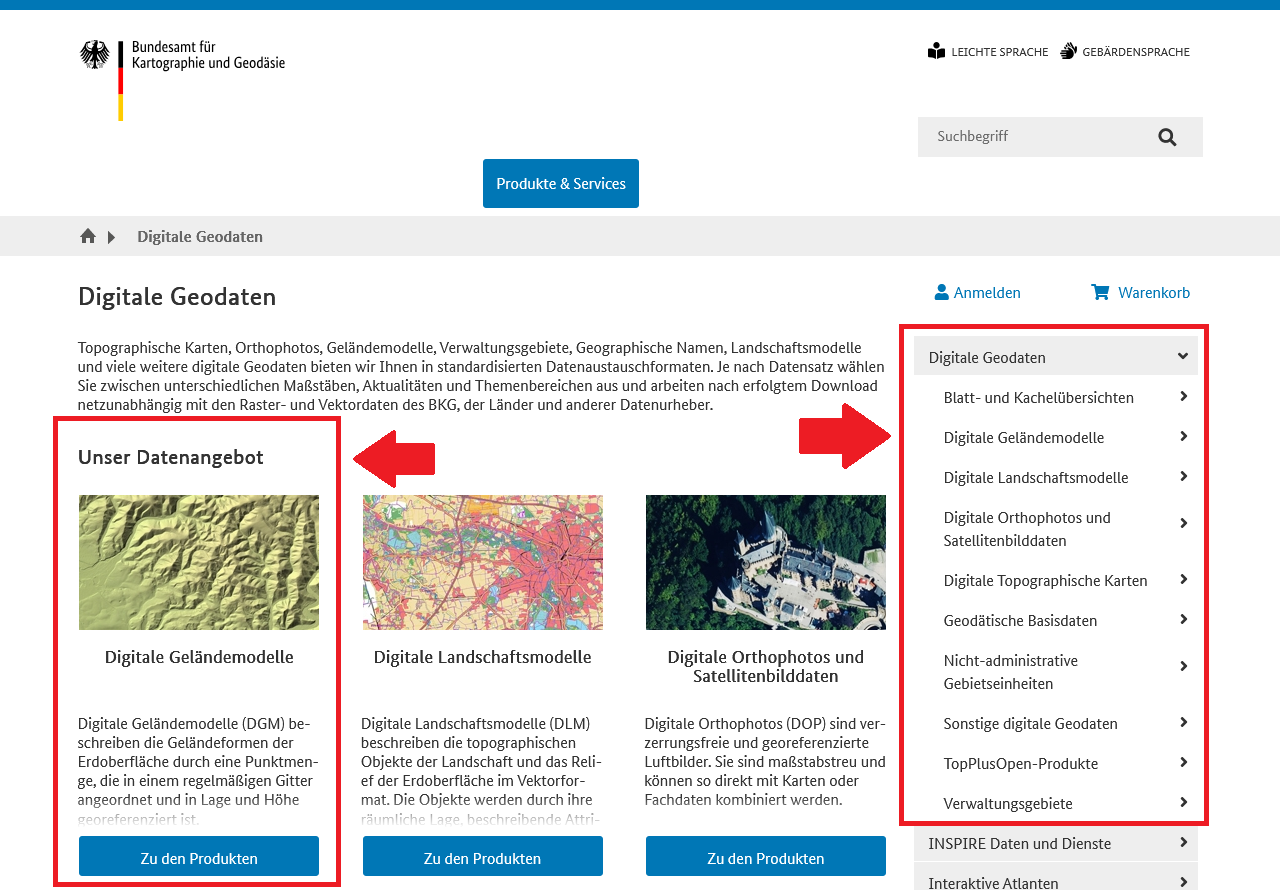This screenshot has height=890, width=1280.
Task: Expand Sonstige digitale Geodaten chevron
Action: [x=1183, y=722]
